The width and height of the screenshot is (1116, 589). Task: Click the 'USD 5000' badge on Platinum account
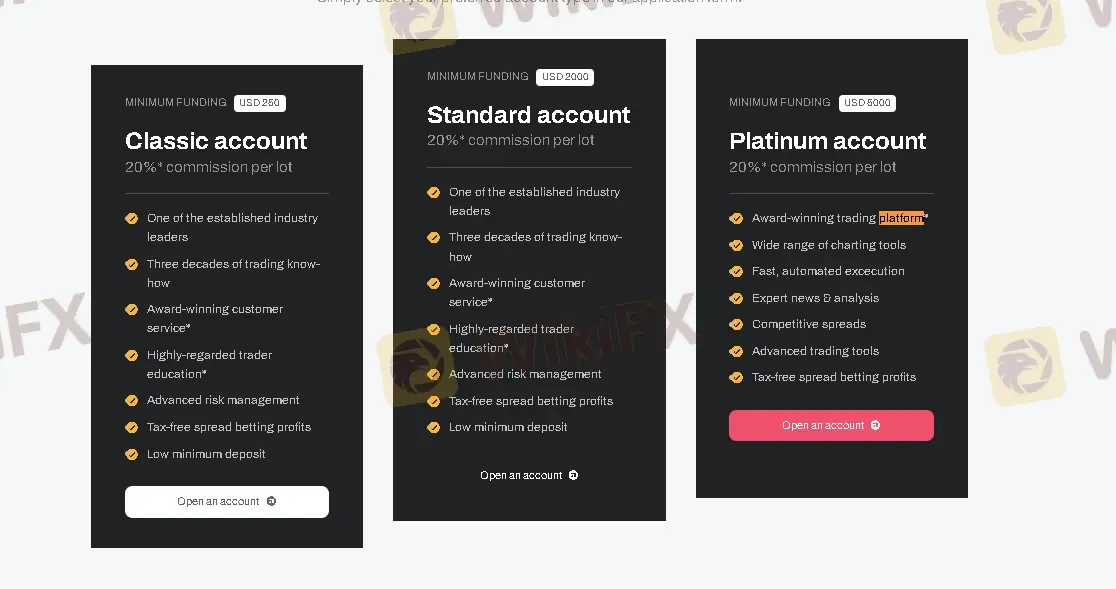pyautogui.click(x=867, y=102)
